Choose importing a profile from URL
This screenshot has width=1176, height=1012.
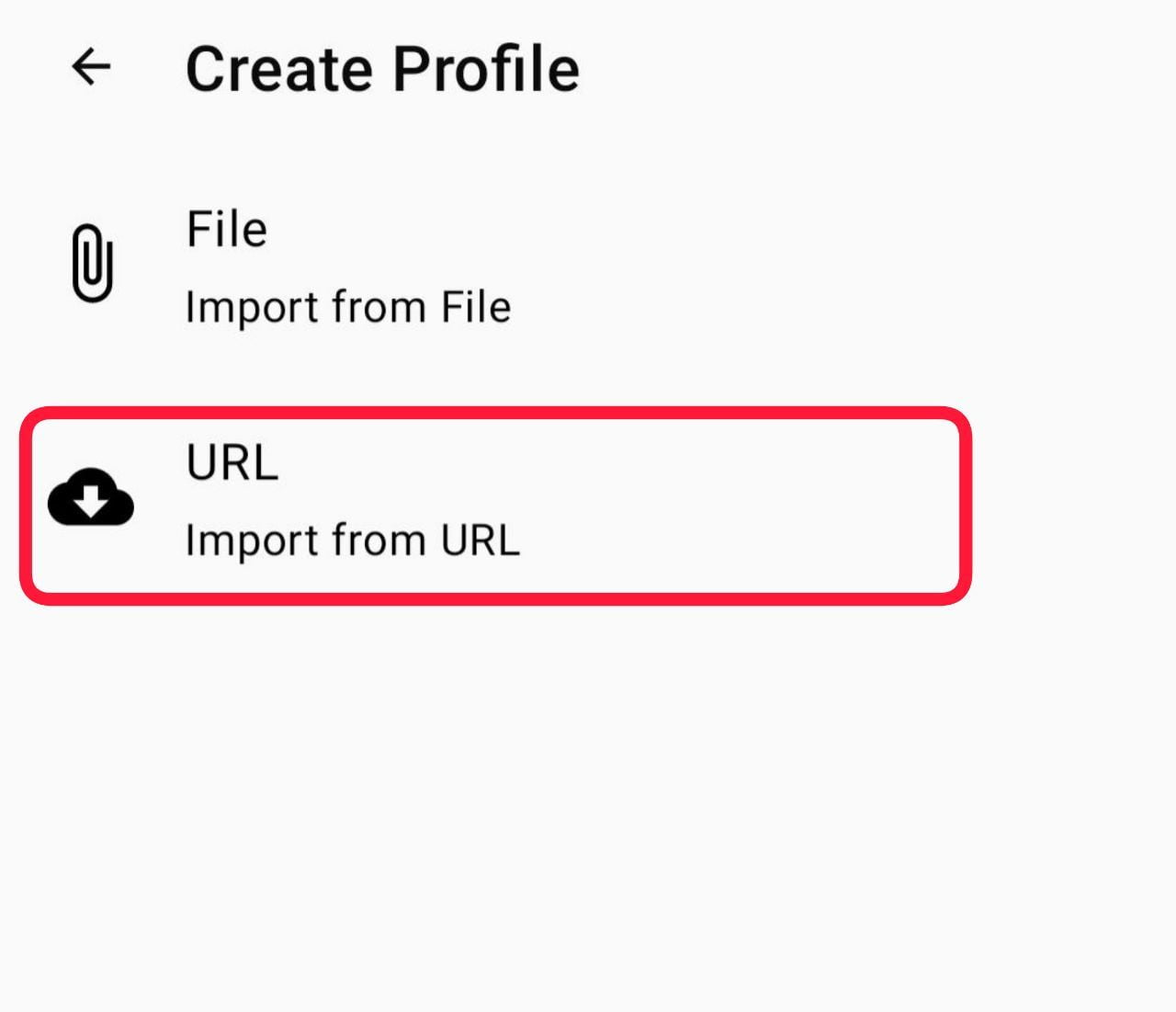[x=496, y=504]
